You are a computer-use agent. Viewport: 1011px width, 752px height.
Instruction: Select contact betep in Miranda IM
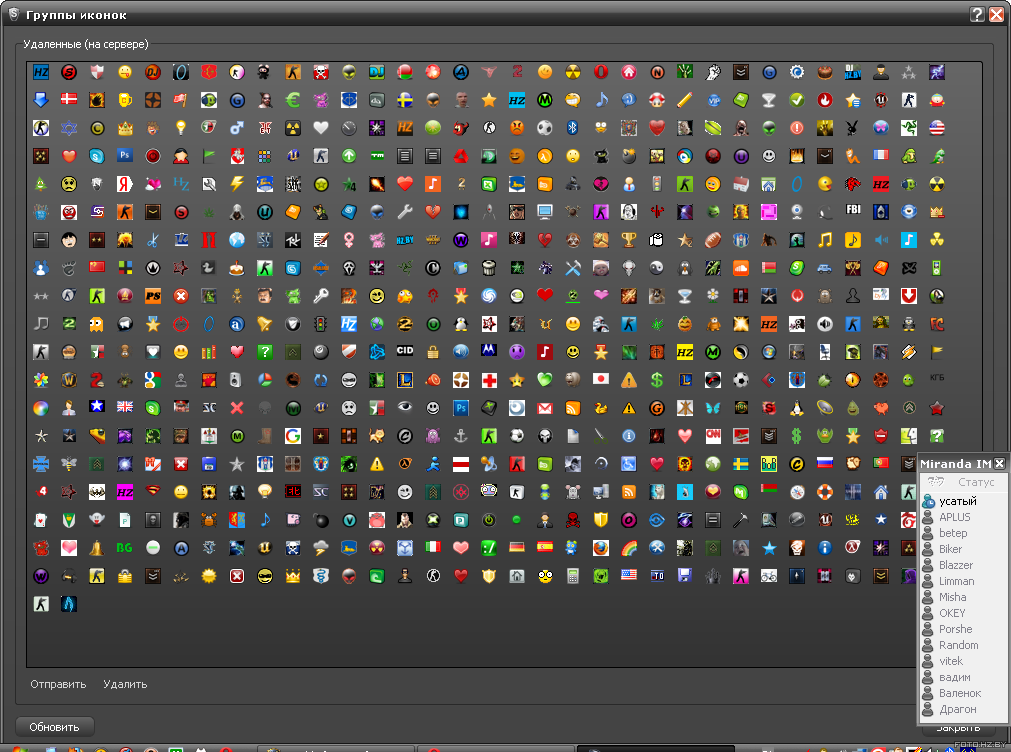[953, 533]
